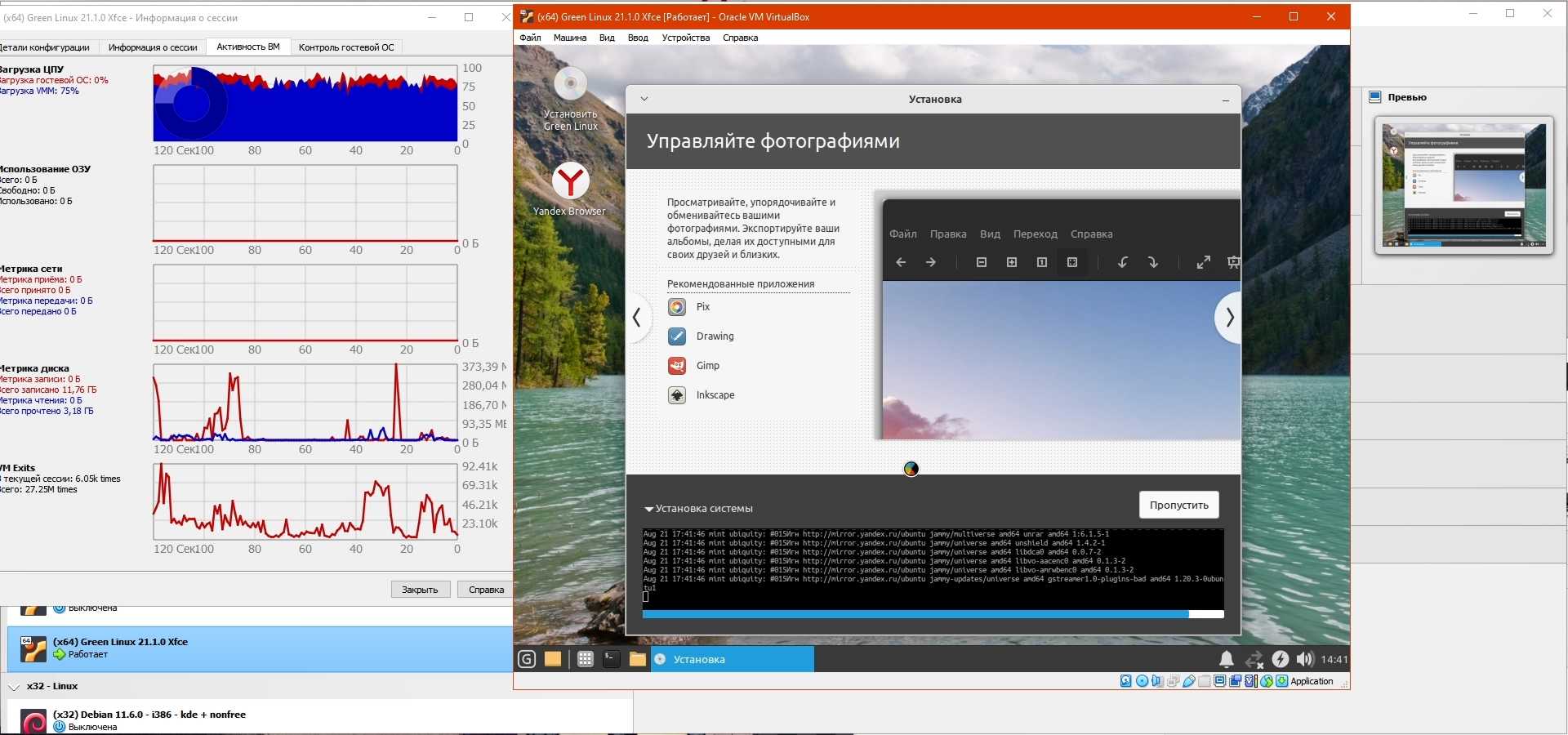Click the Gimp app icon in recommended list

(677, 366)
